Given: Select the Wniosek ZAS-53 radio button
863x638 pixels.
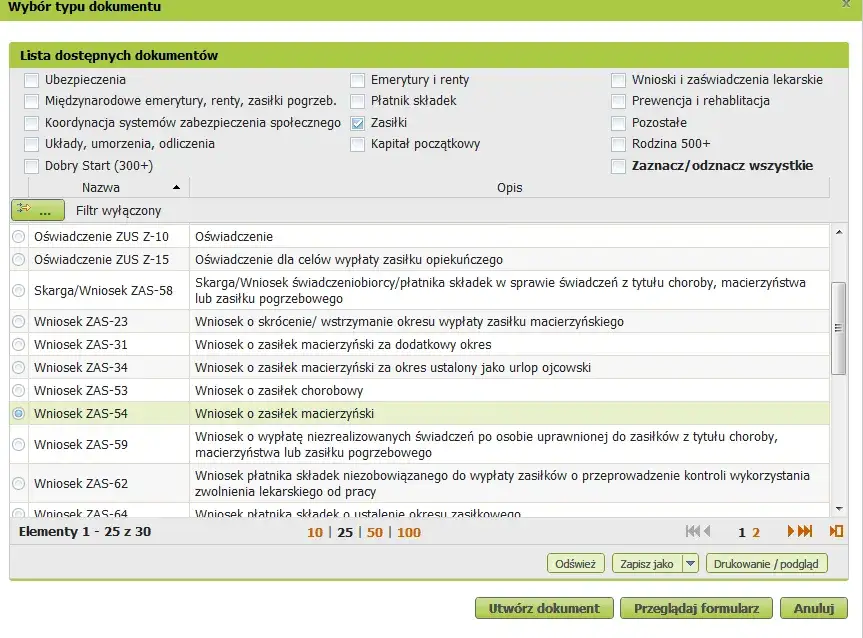Looking at the screenshot, I should [18, 390].
